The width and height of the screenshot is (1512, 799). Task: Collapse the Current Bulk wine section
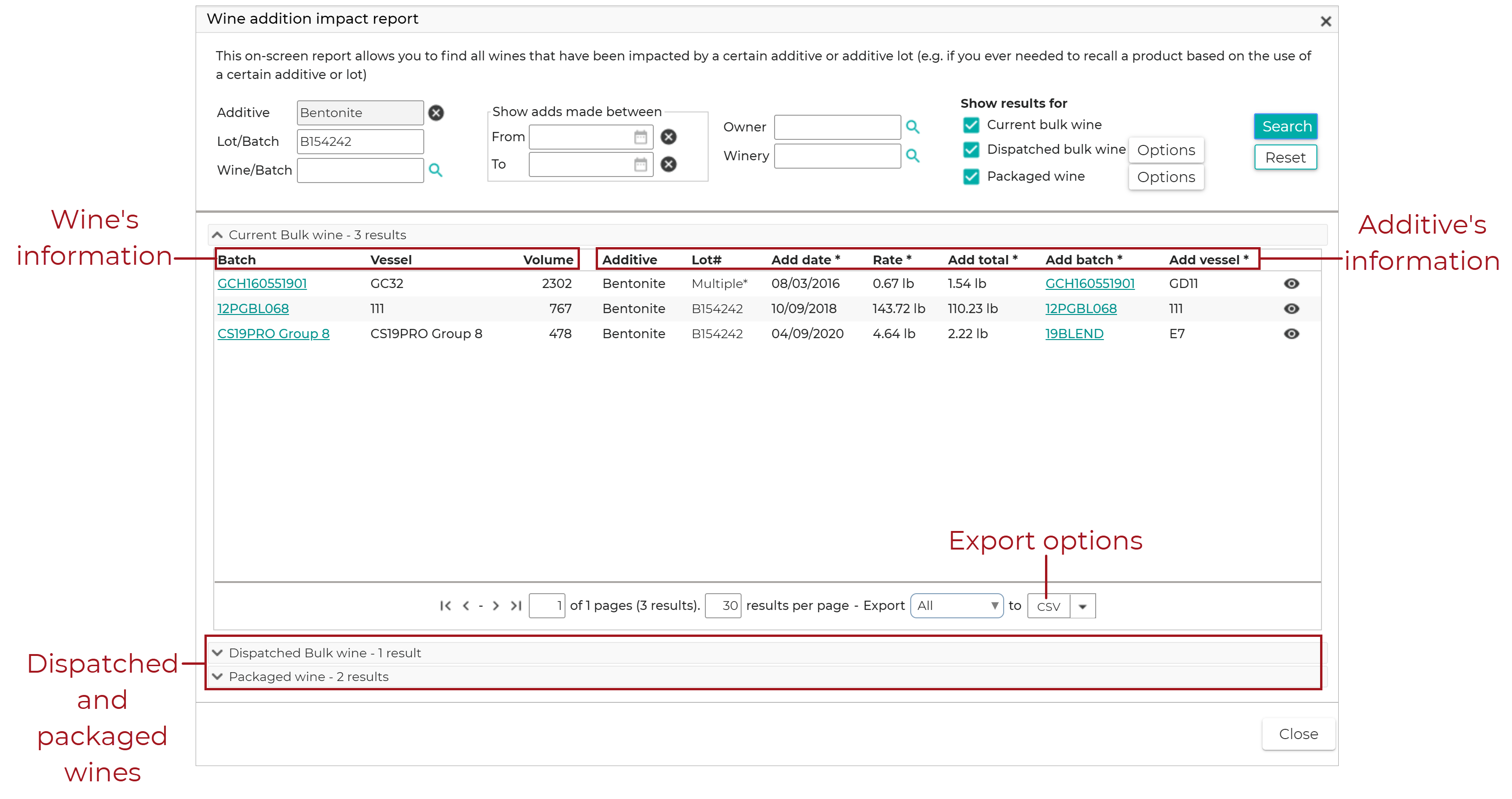[x=217, y=234]
